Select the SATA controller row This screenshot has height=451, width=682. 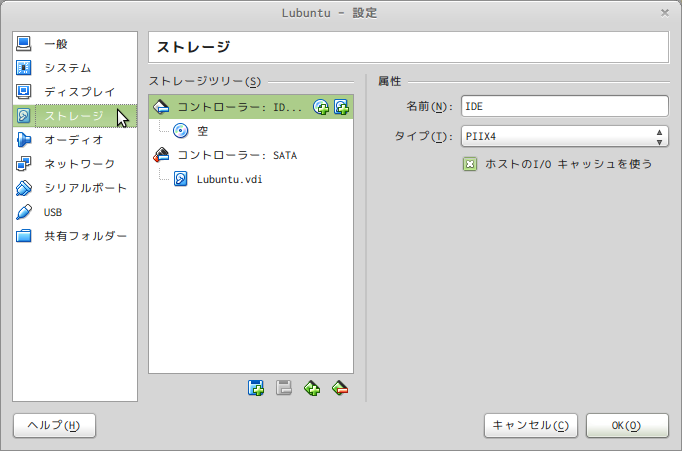[x=251, y=155]
